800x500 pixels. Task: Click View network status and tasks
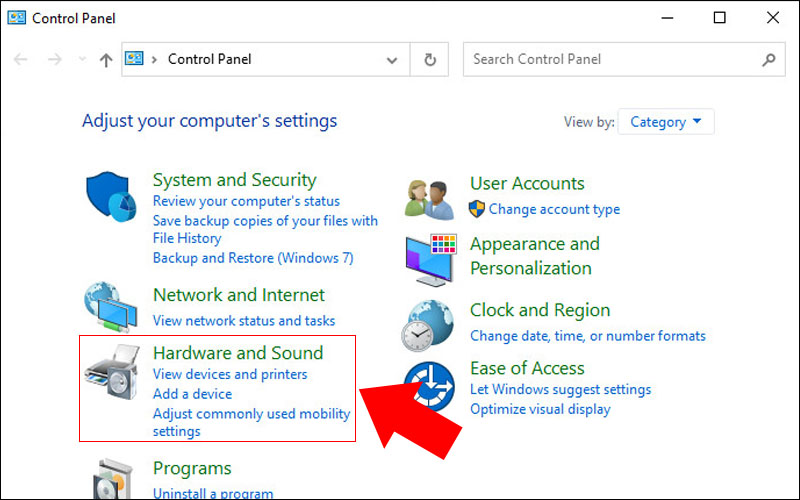(x=244, y=320)
